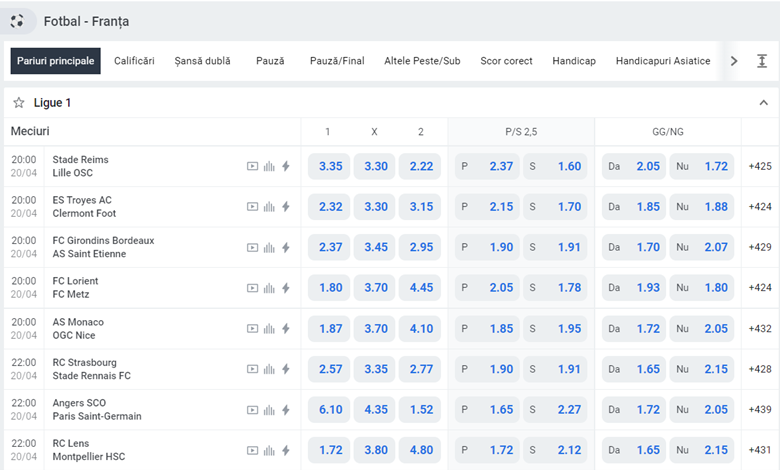Open statistics icon for Stade Reims match
This screenshot has width=780, height=470.
tap(269, 166)
